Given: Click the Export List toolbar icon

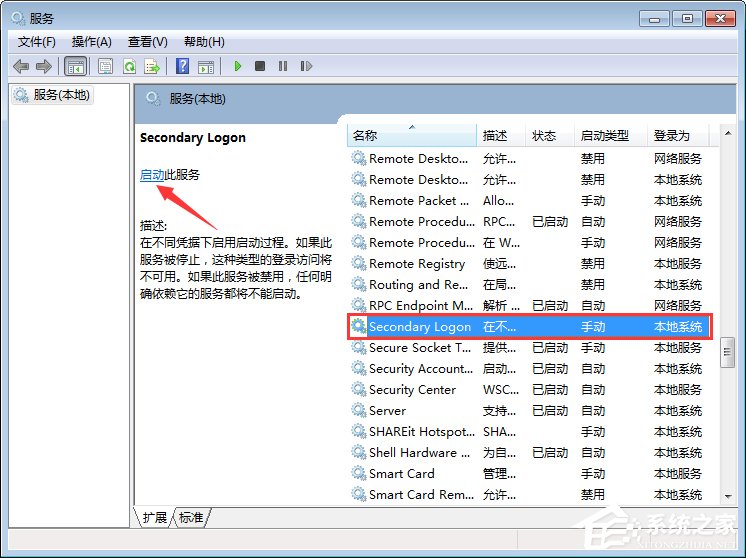Looking at the screenshot, I should tap(152, 66).
